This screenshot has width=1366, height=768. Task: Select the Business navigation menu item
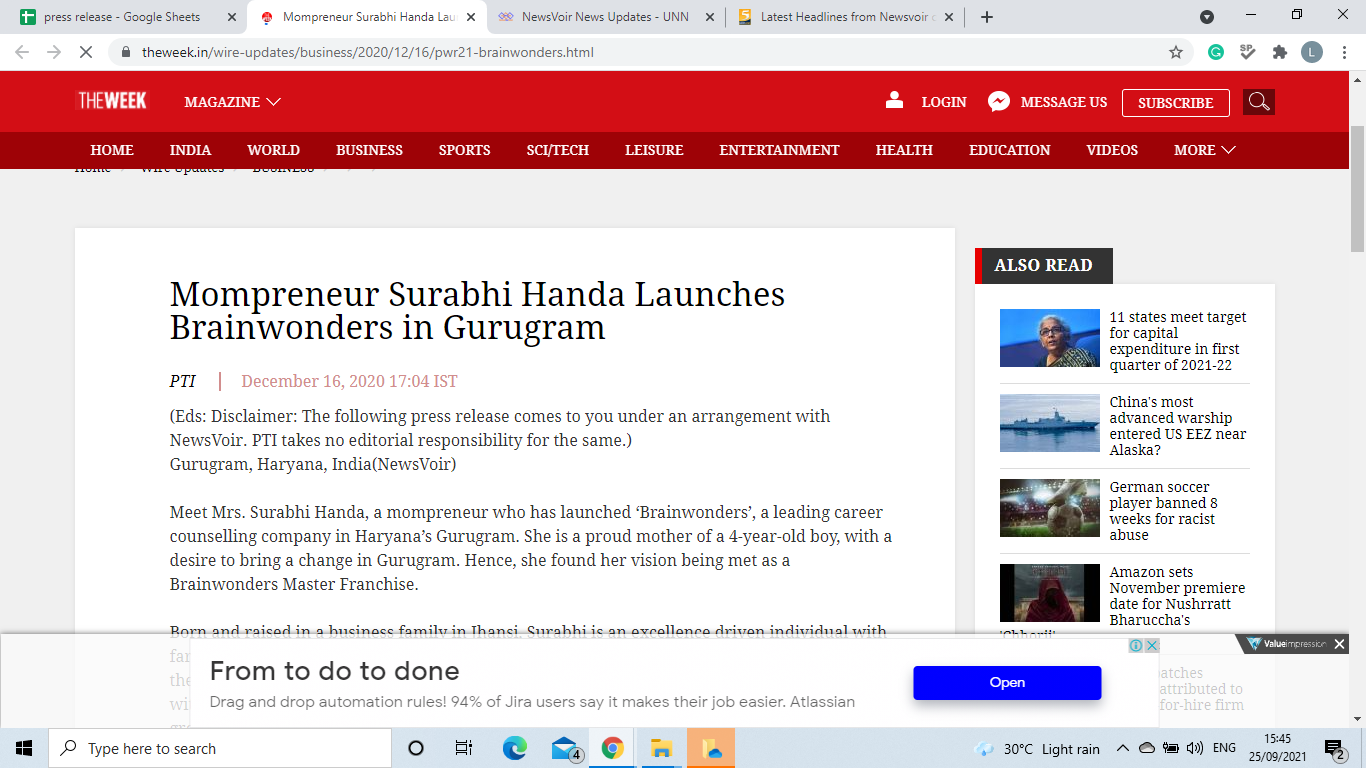tap(369, 150)
